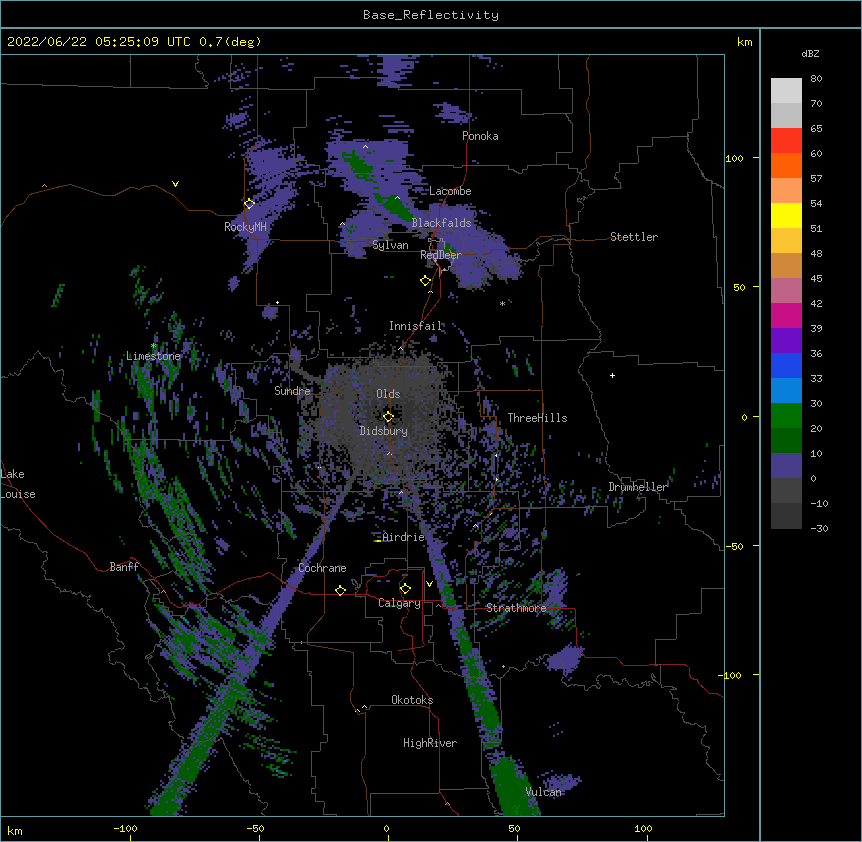862x842 pixels.
Task: Select the Banff label
Action: (124, 567)
